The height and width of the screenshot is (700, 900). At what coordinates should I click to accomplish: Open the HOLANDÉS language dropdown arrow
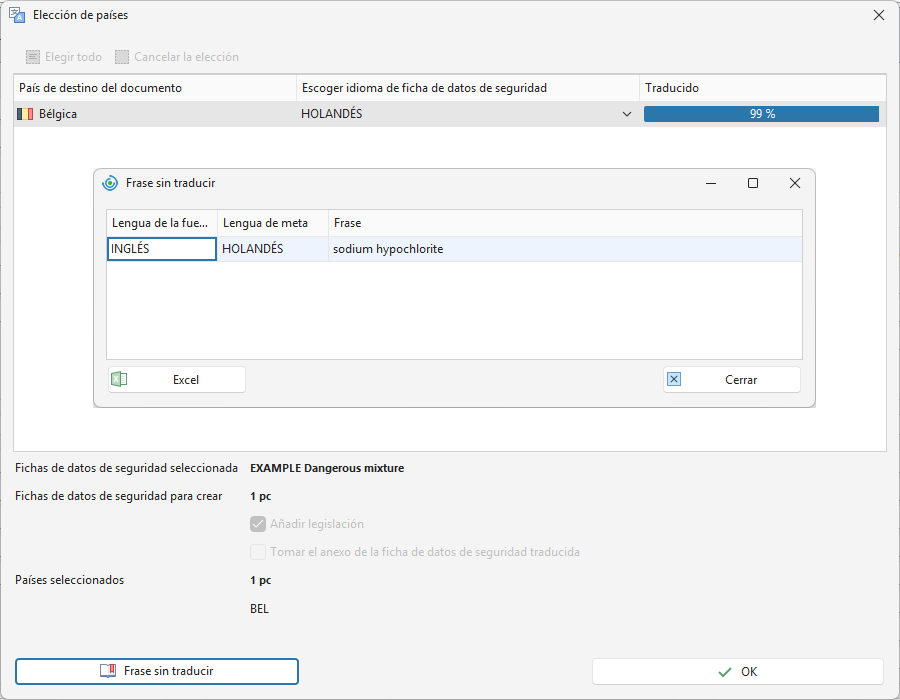[627, 114]
